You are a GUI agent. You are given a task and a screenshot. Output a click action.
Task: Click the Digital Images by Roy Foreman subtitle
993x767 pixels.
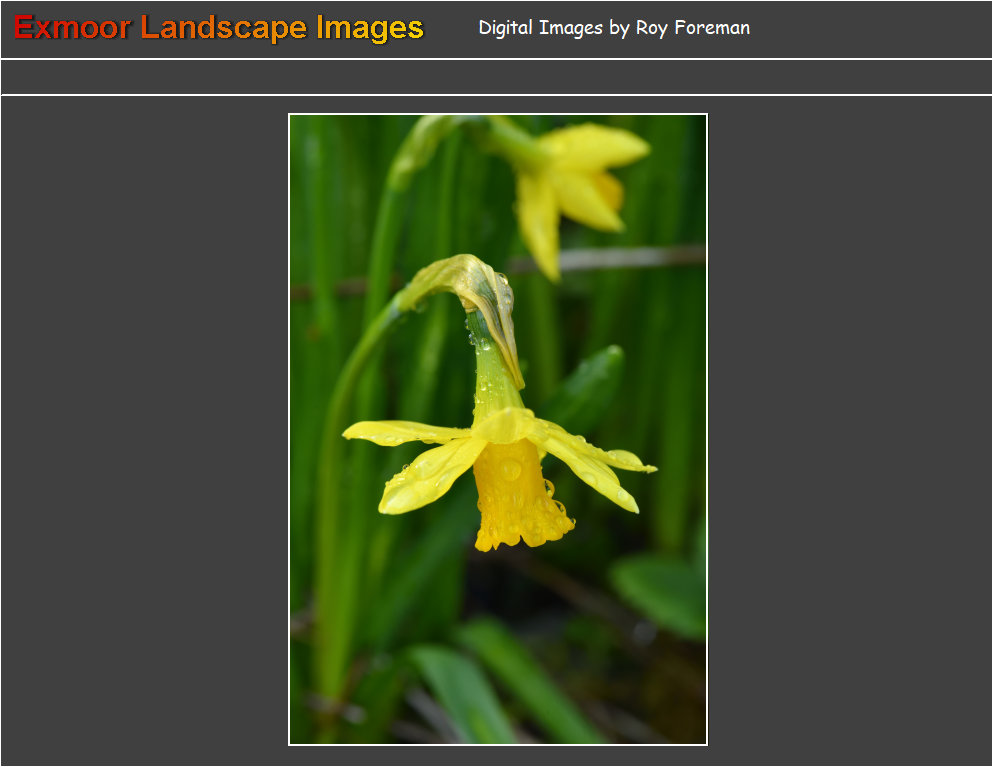pos(613,28)
